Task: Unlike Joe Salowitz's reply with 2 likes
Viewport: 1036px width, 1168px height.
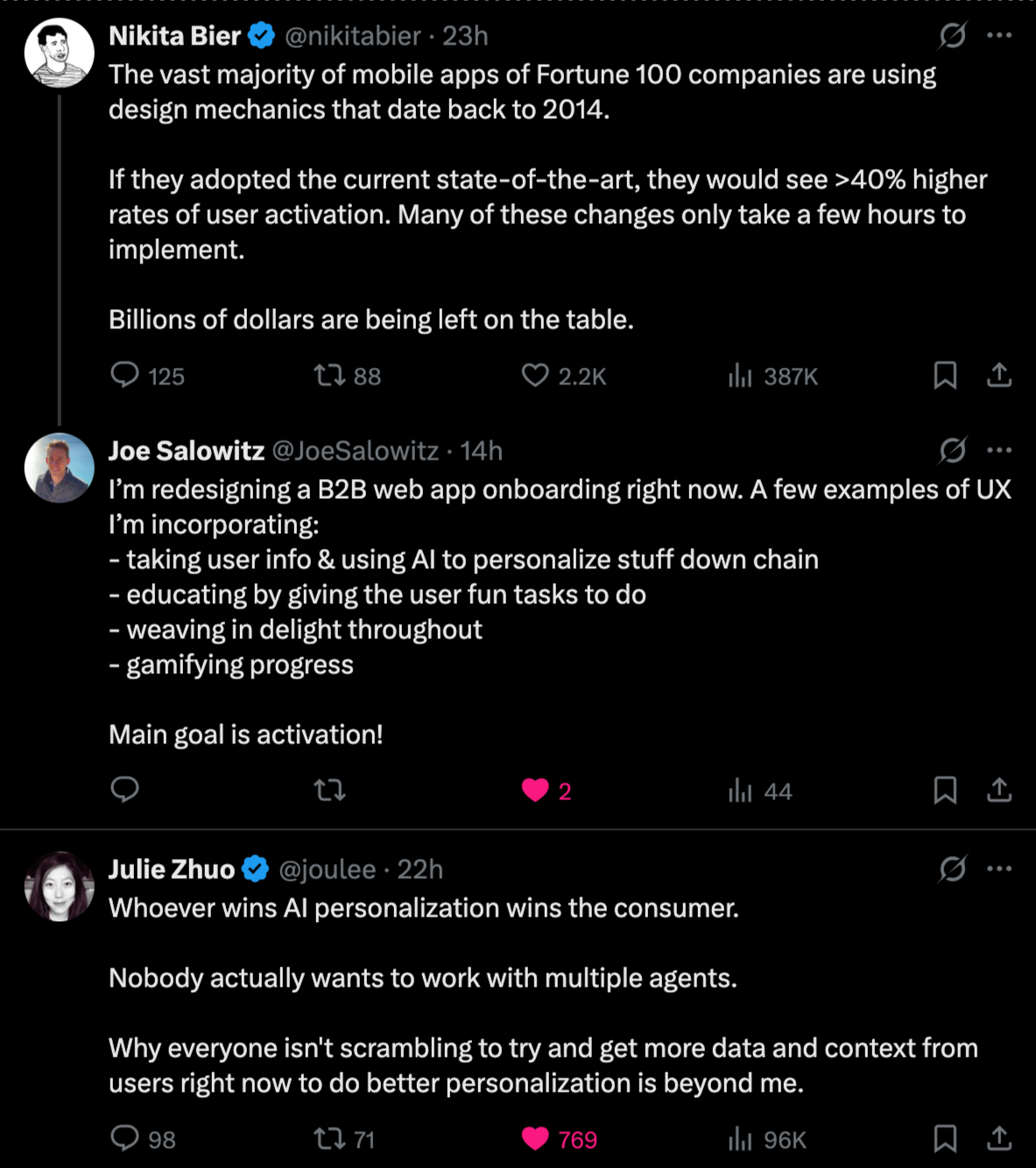Action: 535,791
